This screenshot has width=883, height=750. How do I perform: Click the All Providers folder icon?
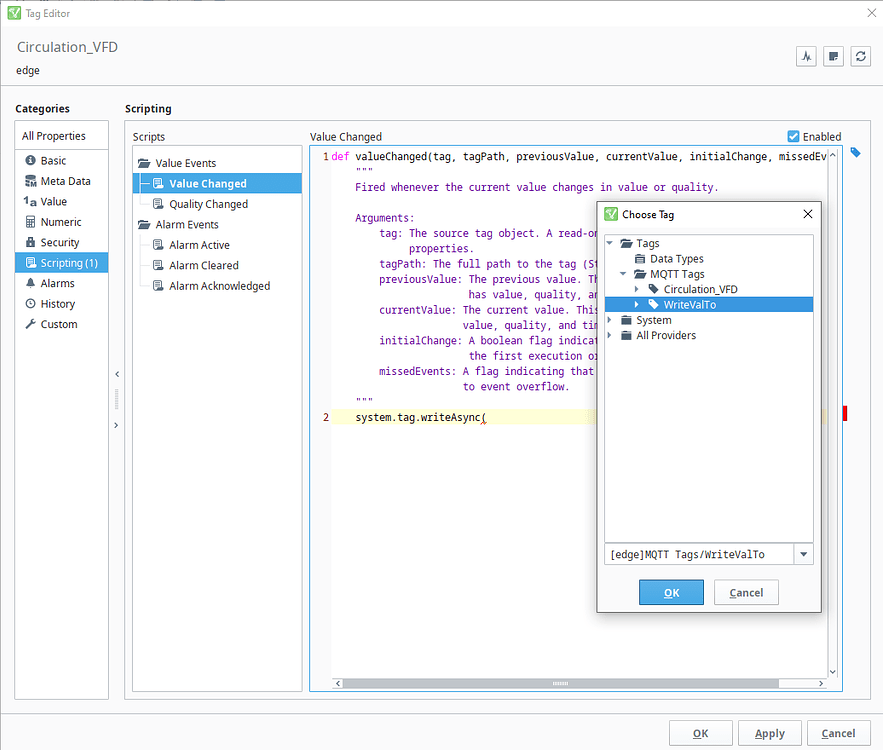[x=626, y=336]
